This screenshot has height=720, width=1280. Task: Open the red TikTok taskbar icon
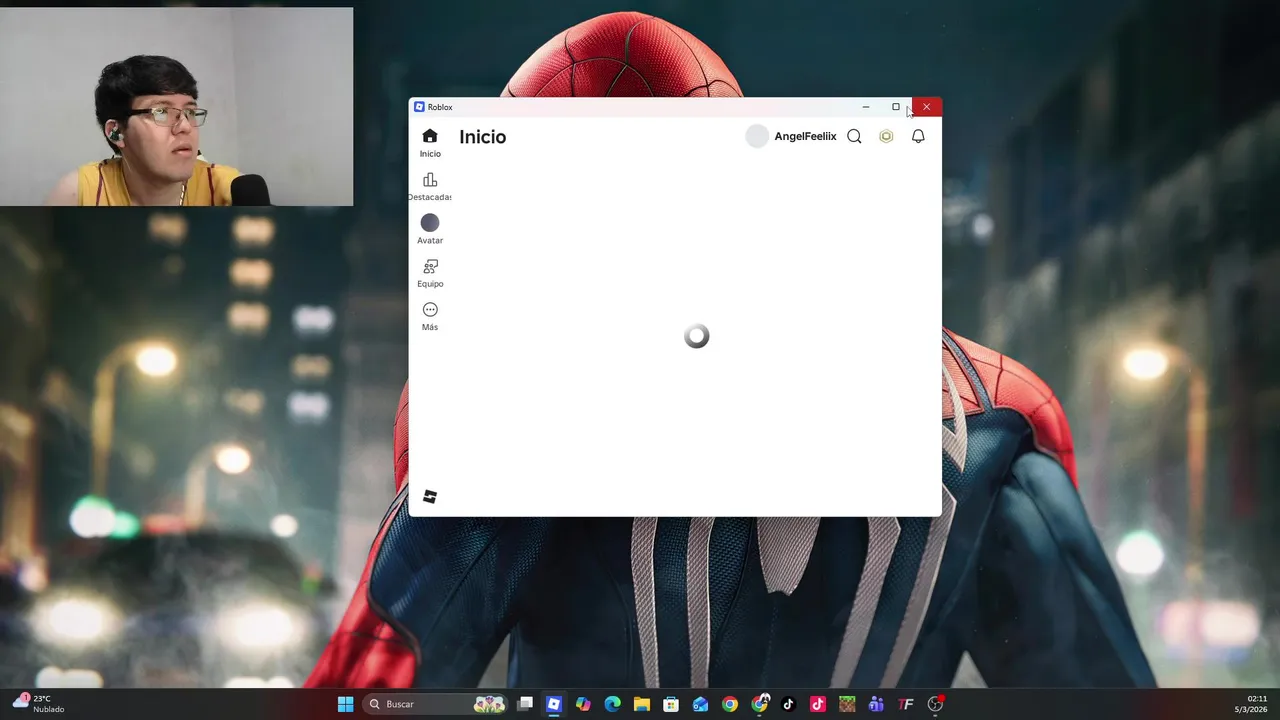[x=818, y=704]
